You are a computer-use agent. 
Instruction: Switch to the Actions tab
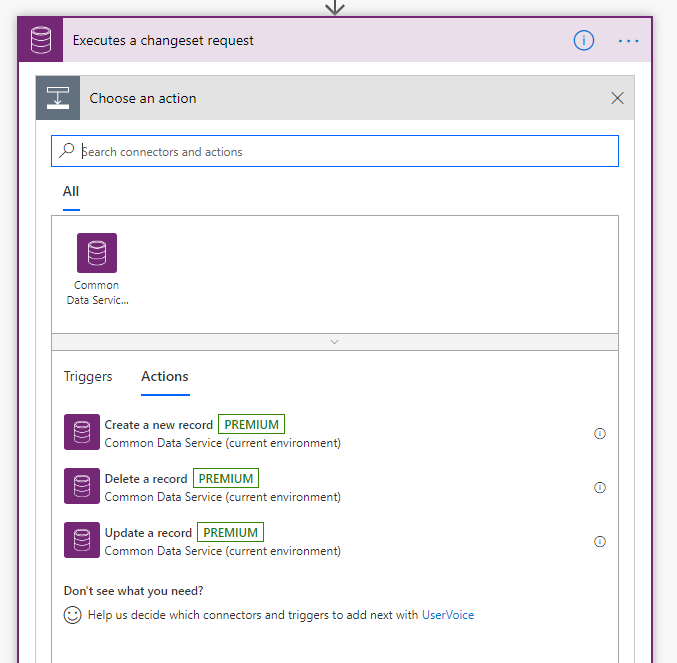coord(165,377)
